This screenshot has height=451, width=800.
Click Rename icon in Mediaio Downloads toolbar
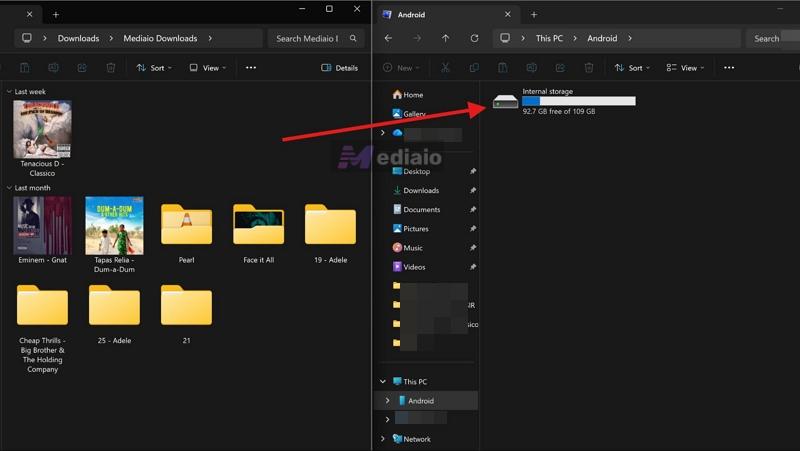click(53, 68)
